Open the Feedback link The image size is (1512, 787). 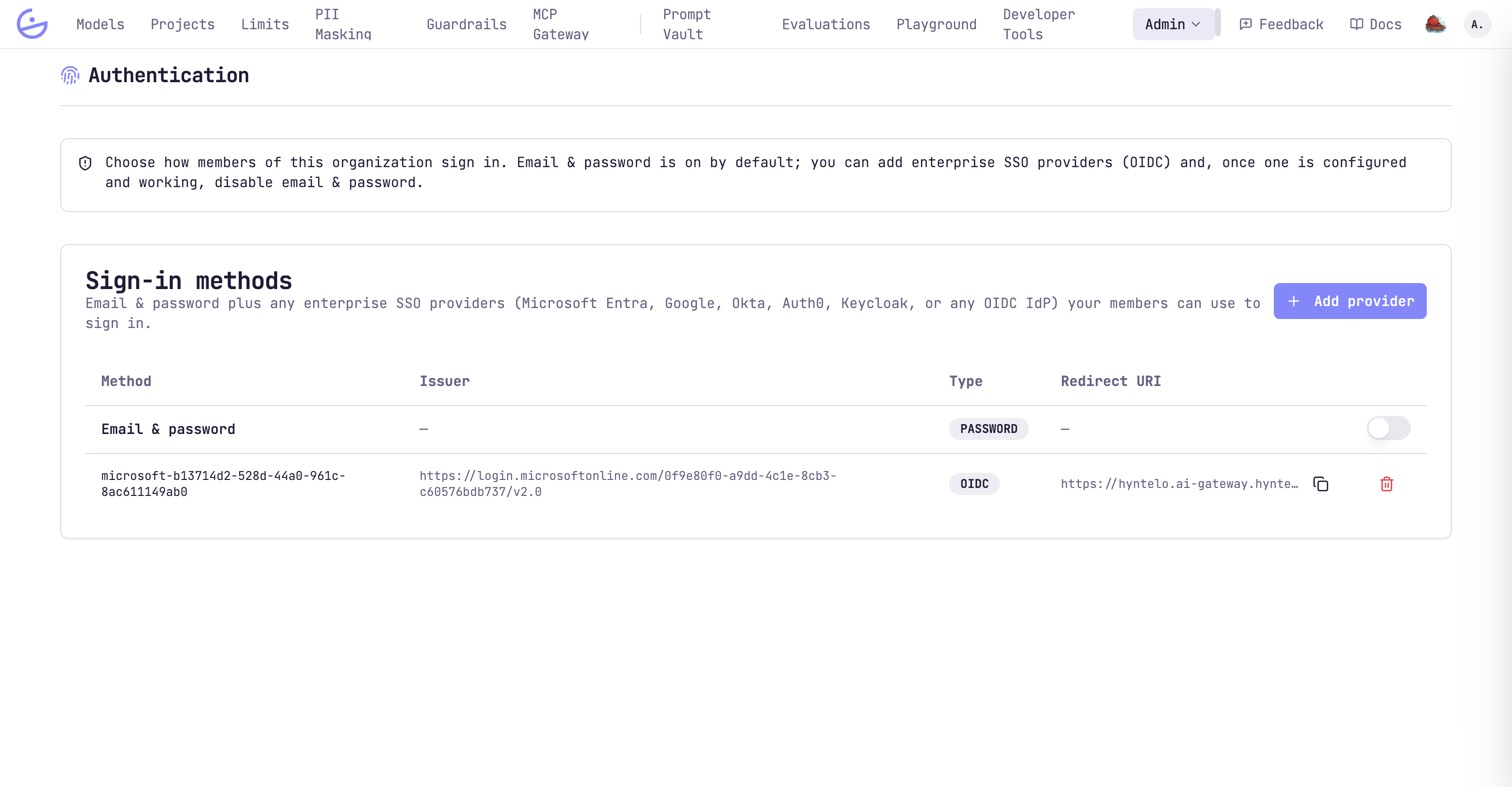[x=1281, y=24]
